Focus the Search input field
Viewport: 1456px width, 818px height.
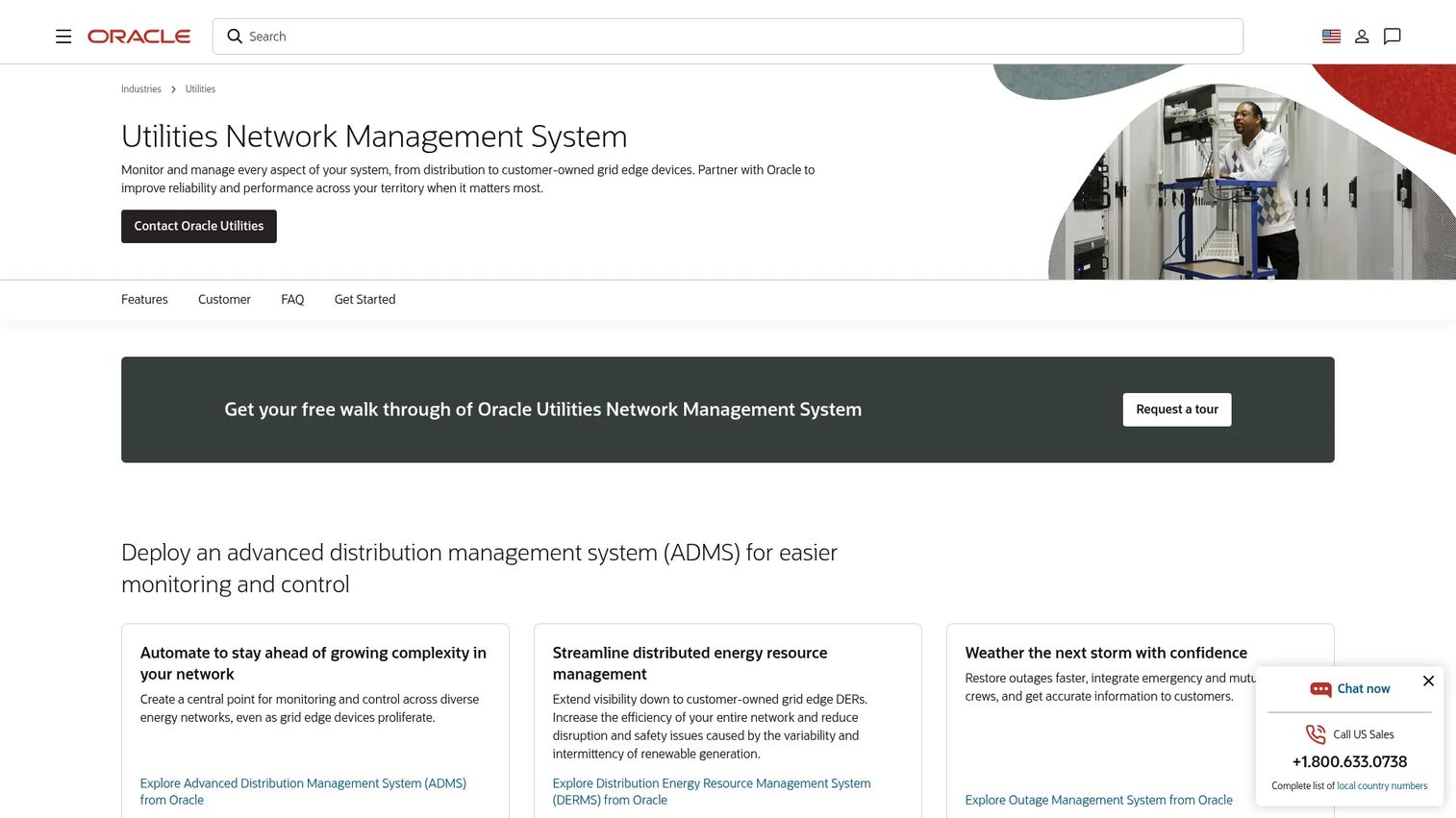(728, 37)
